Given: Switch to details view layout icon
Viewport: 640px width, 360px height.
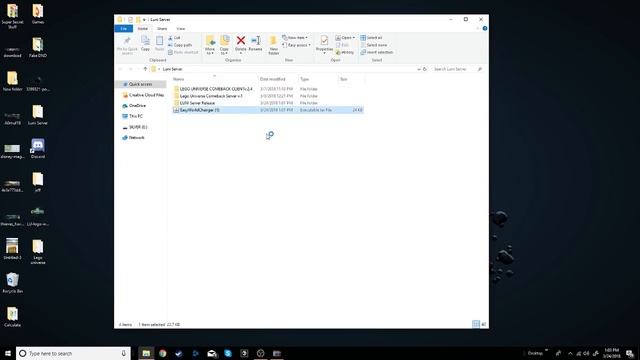Looking at the screenshot, I should click(476, 324).
